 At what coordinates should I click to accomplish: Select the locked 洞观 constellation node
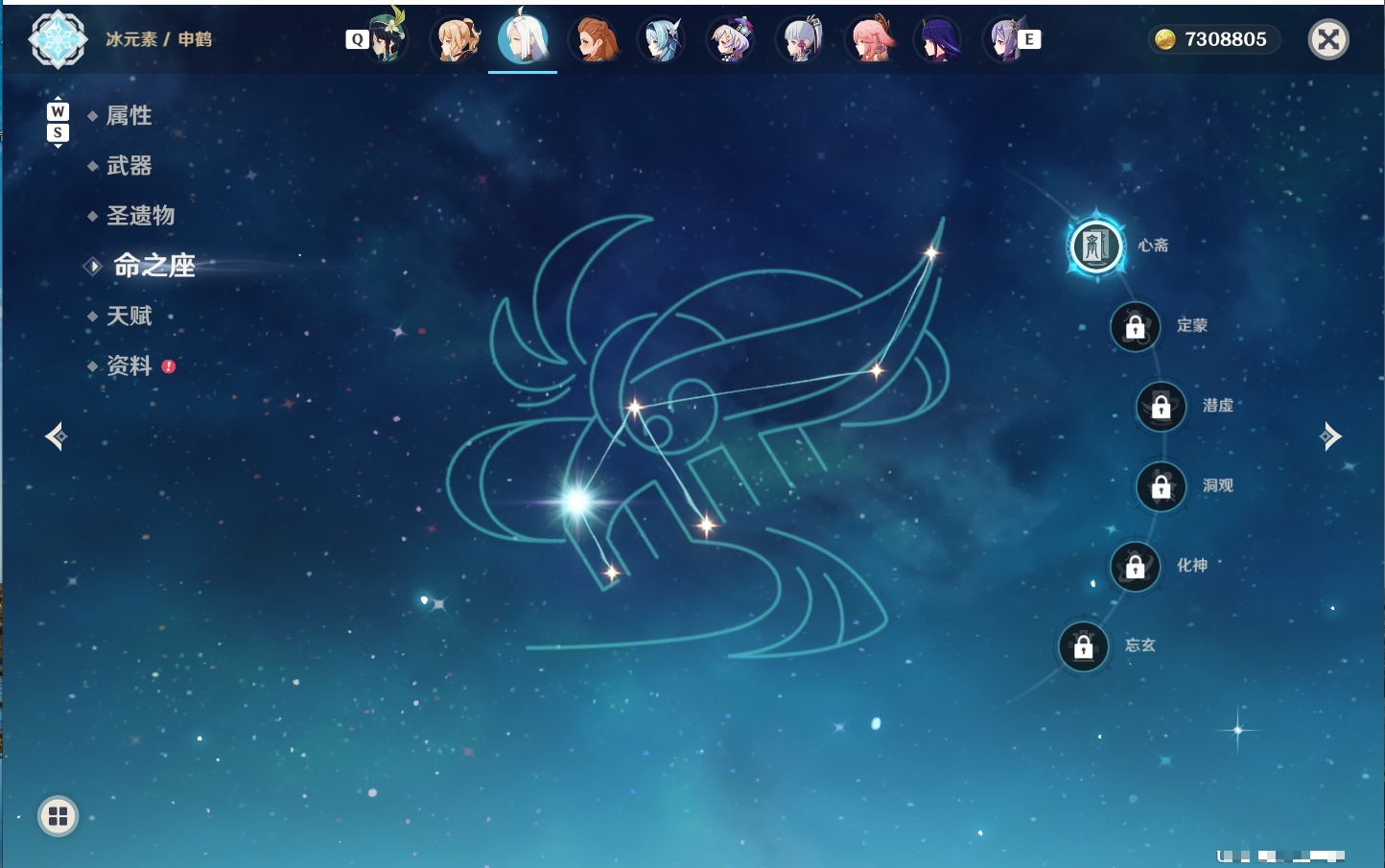(1161, 487)
